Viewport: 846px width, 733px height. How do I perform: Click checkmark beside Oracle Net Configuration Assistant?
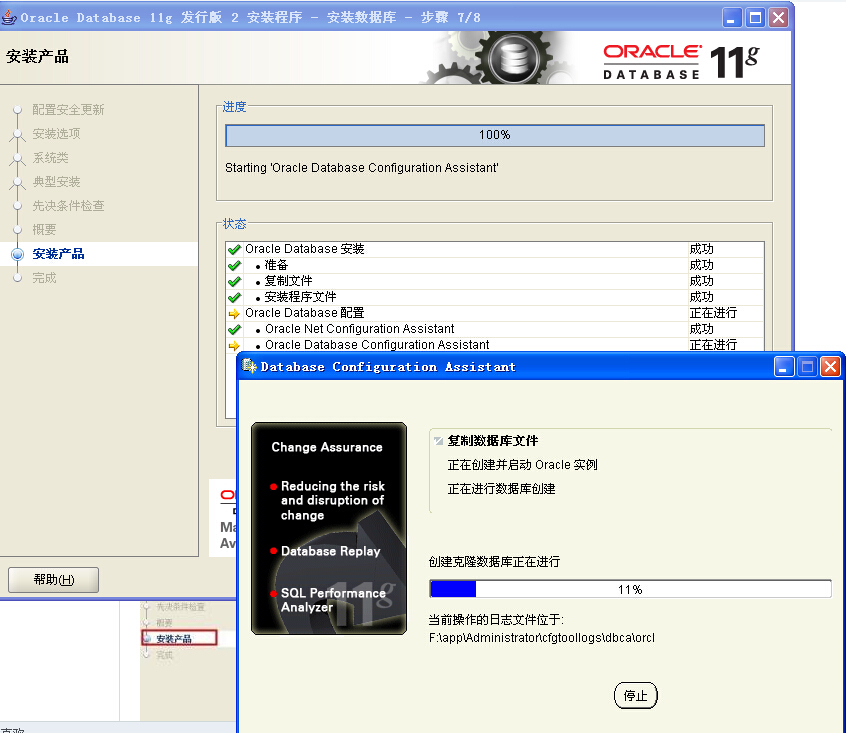tap(234, 329)
